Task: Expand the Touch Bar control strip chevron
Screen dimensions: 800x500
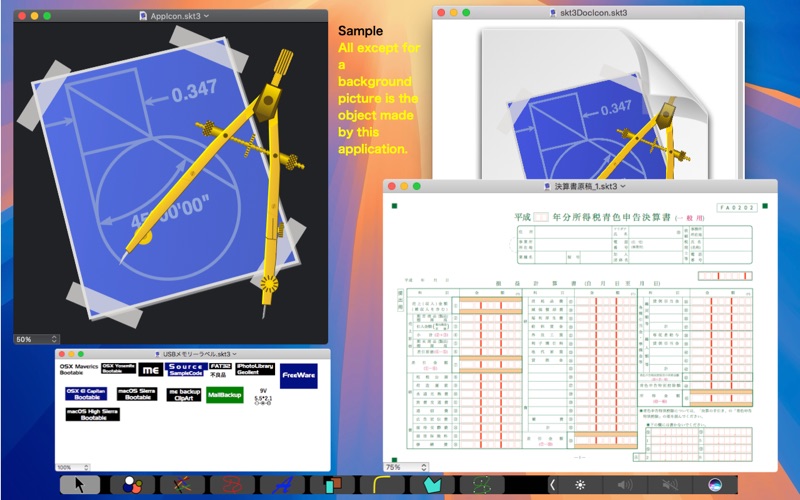Action: click(552, 485)
